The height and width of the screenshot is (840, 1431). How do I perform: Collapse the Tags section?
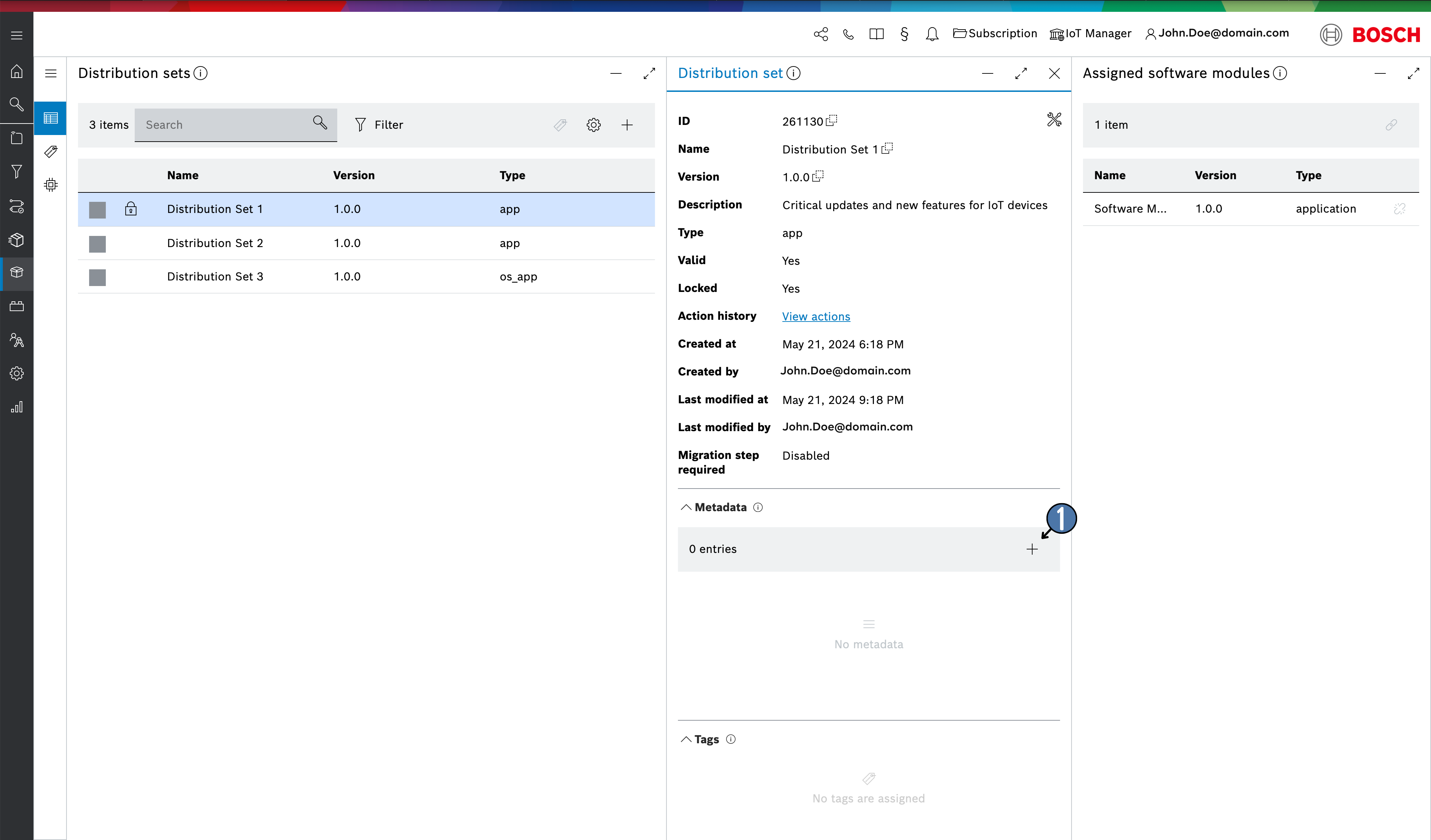point(686,739)
